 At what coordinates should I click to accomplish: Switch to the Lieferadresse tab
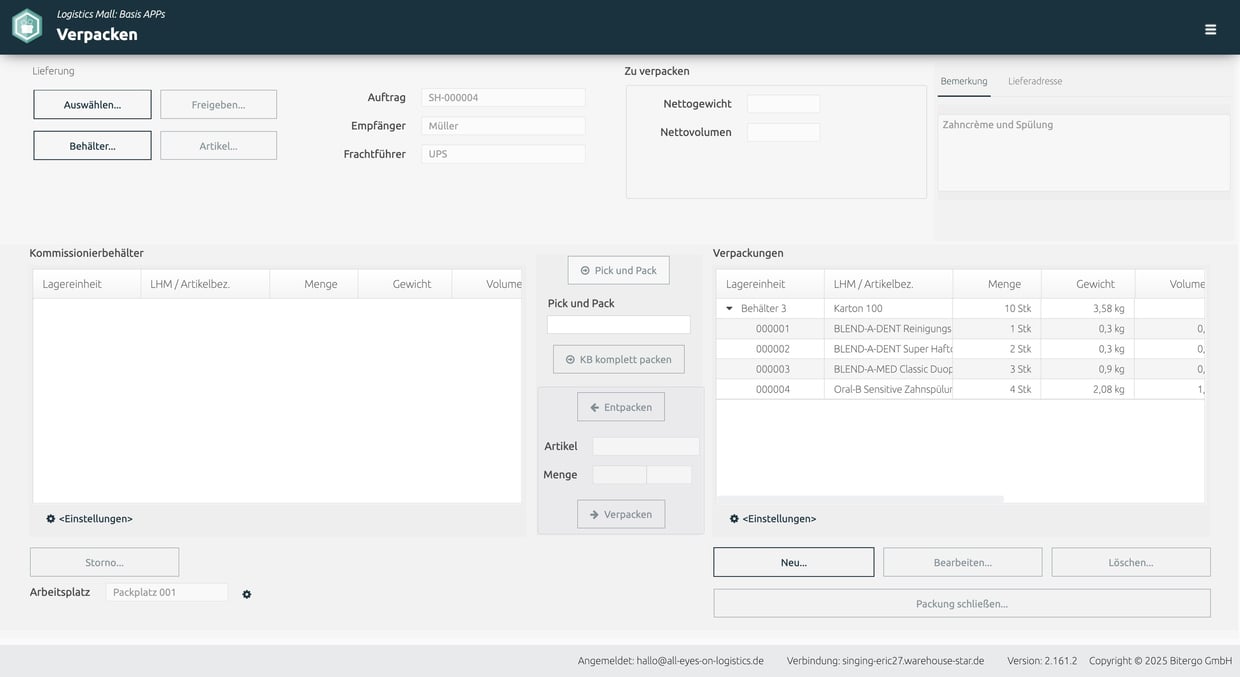(1035, 81)
